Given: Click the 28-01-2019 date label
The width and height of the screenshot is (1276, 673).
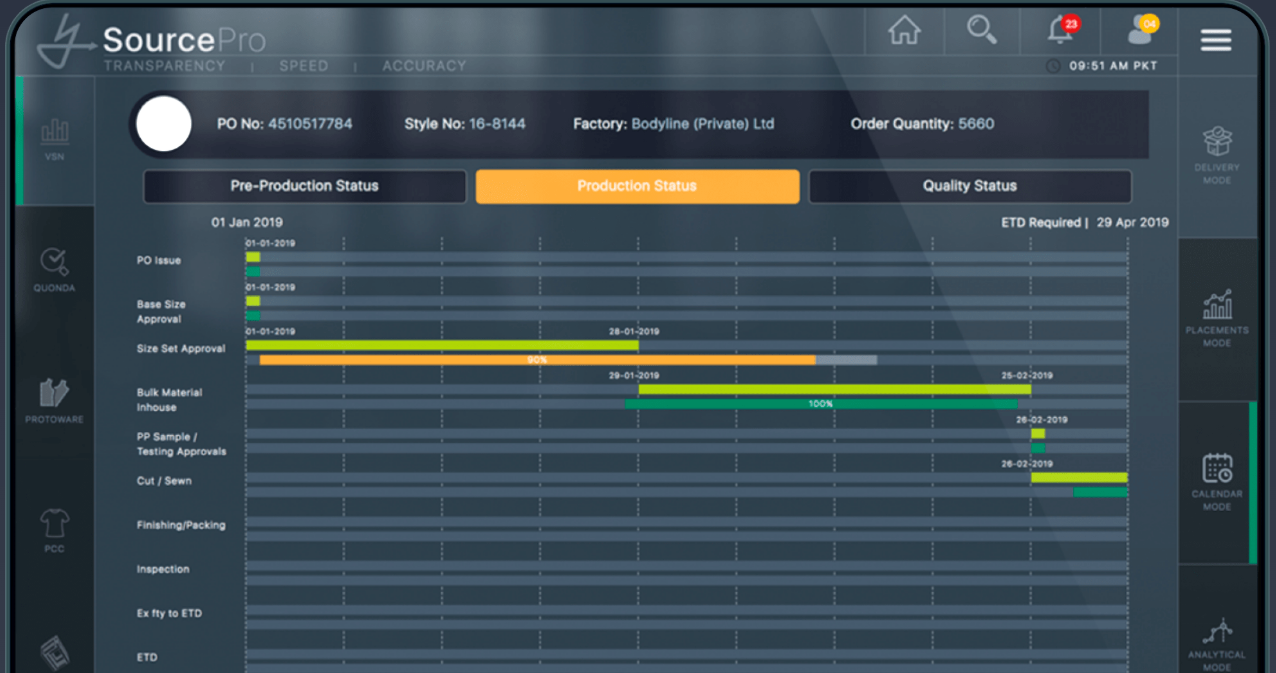Looking at the screenshot, I should [x=634, y=331].
